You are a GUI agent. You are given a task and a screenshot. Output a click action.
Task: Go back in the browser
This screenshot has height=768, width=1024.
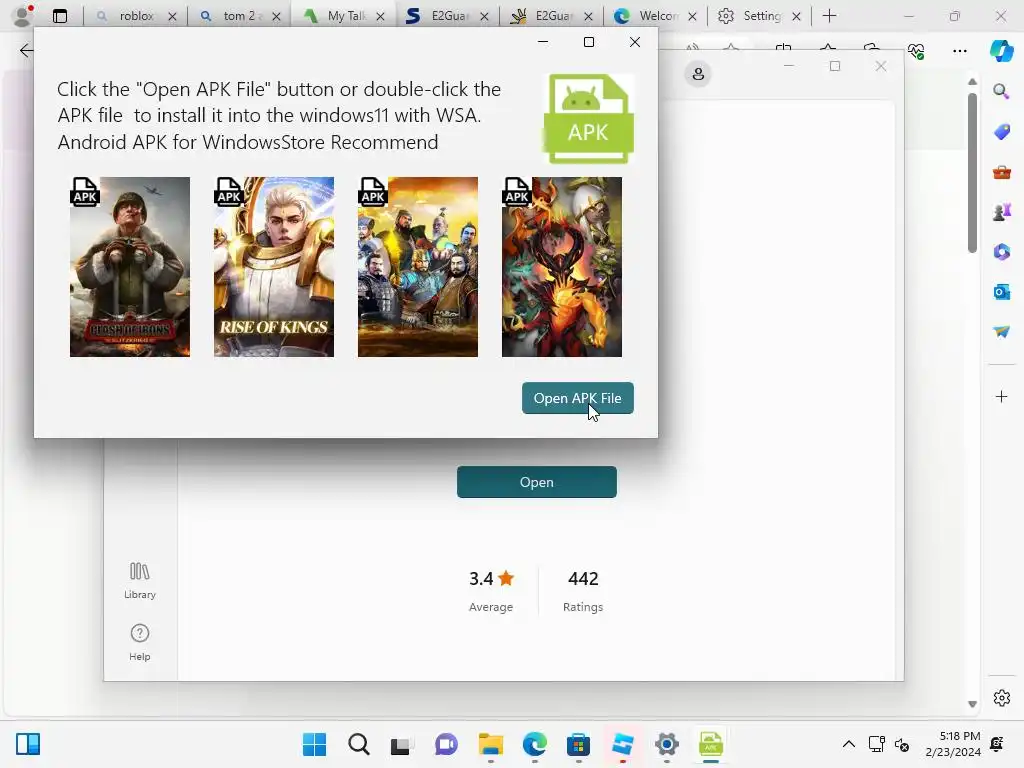[x=26, y=50]
